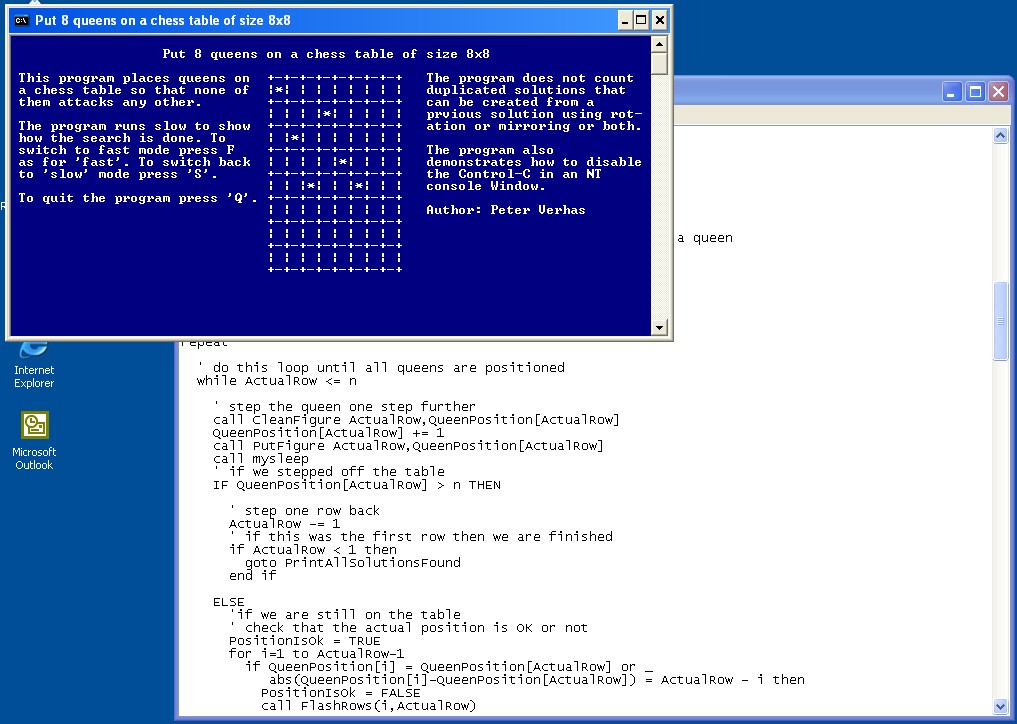Click the code editor scroll up arrow
Image resolution: width=1017 pixels, height=724 pixels.
pyautogui.click(x=1001, y=135)
